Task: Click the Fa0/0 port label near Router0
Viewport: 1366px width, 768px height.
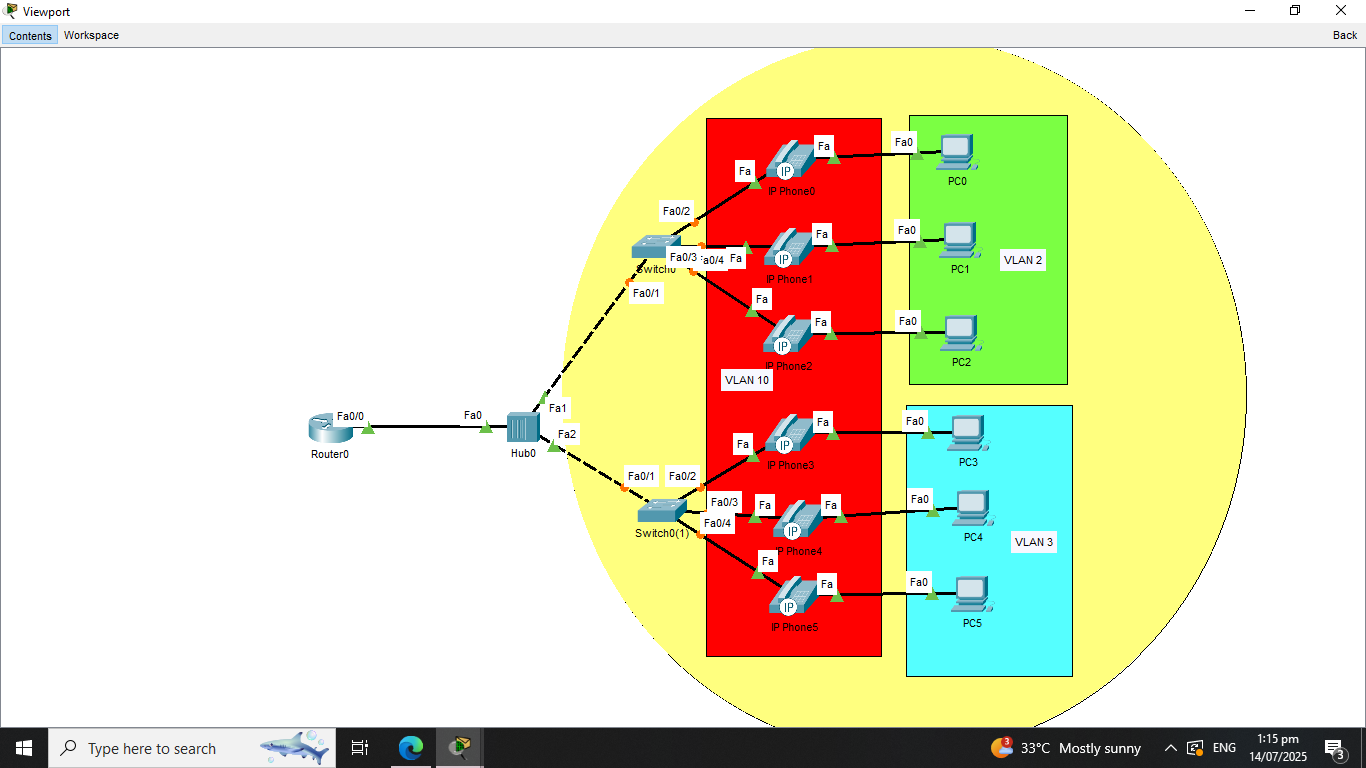Action: pyautogui.click(x=350, y=416)
